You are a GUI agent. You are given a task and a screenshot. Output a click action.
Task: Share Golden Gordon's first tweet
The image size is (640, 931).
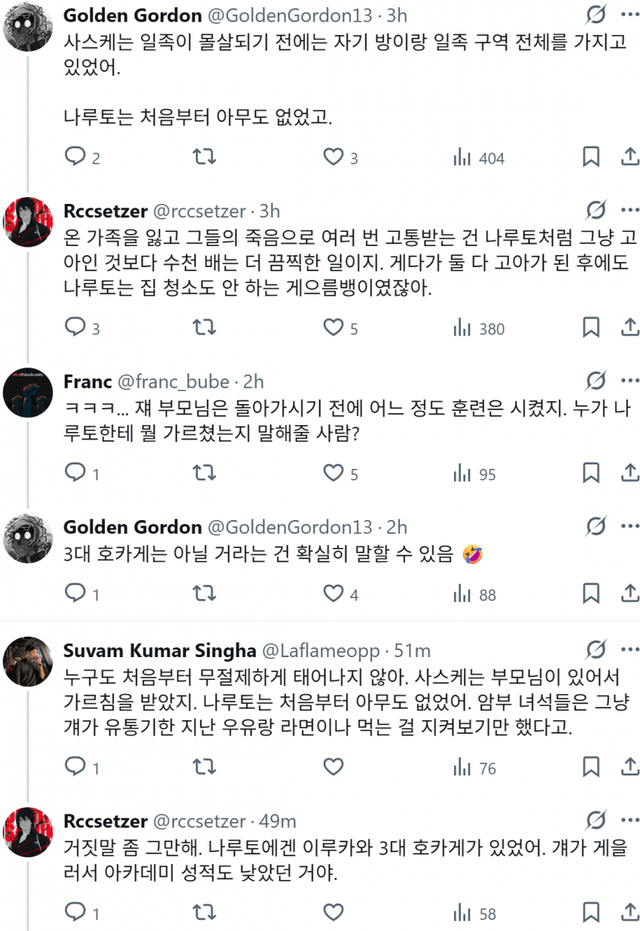click(630, 157)
